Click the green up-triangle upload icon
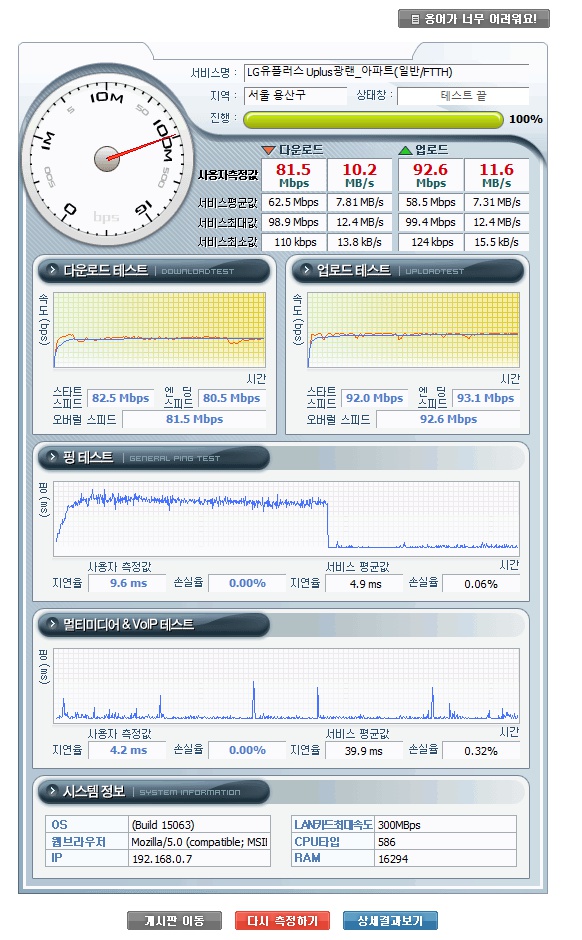Image resolution: width=582 pixels, height=940 pixels. click(x=406, y=149)
